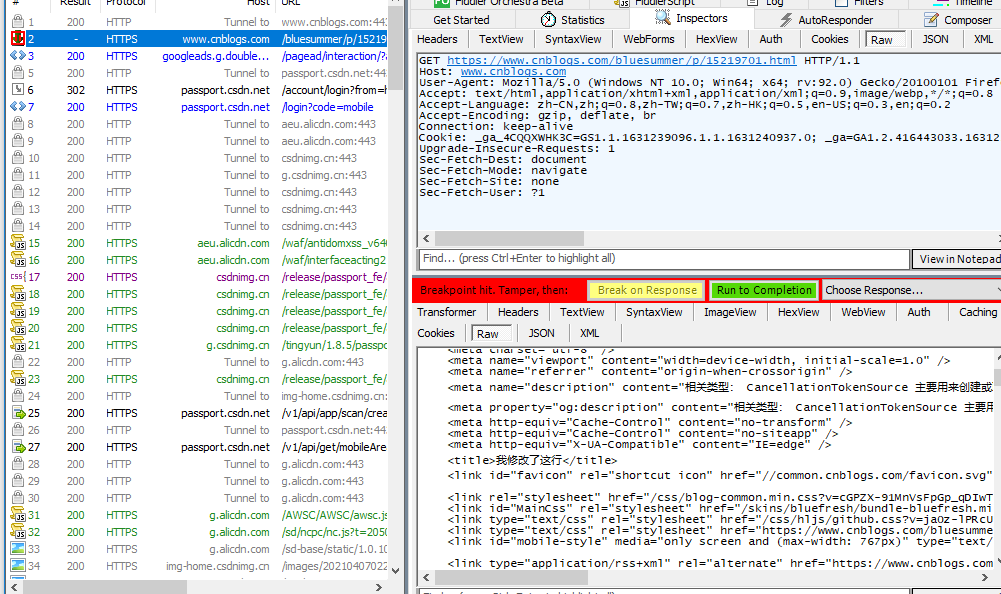Open the Get Started tab
The width and height of the screenshot is (1001, 594).
pyautogui.click(x=461, y=20)
